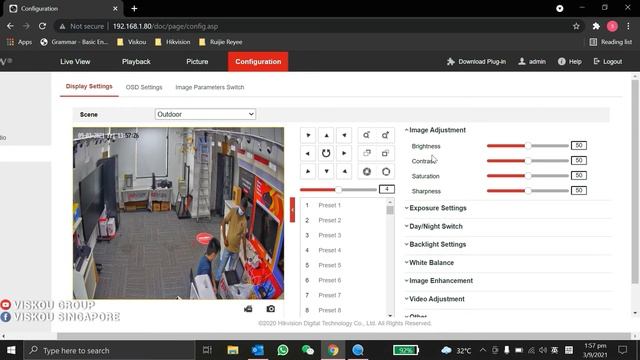Click the Brightness value field
Viewport: 640px width, 360px height.
(579, 146)
